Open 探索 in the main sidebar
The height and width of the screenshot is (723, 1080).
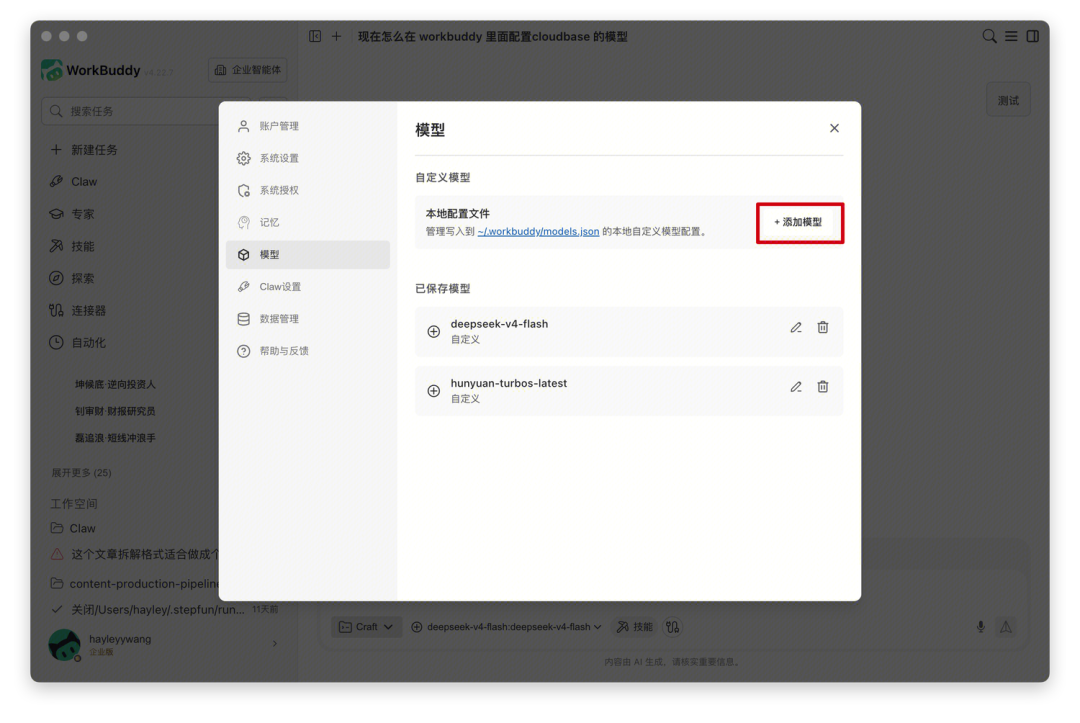tap(72, 278)
